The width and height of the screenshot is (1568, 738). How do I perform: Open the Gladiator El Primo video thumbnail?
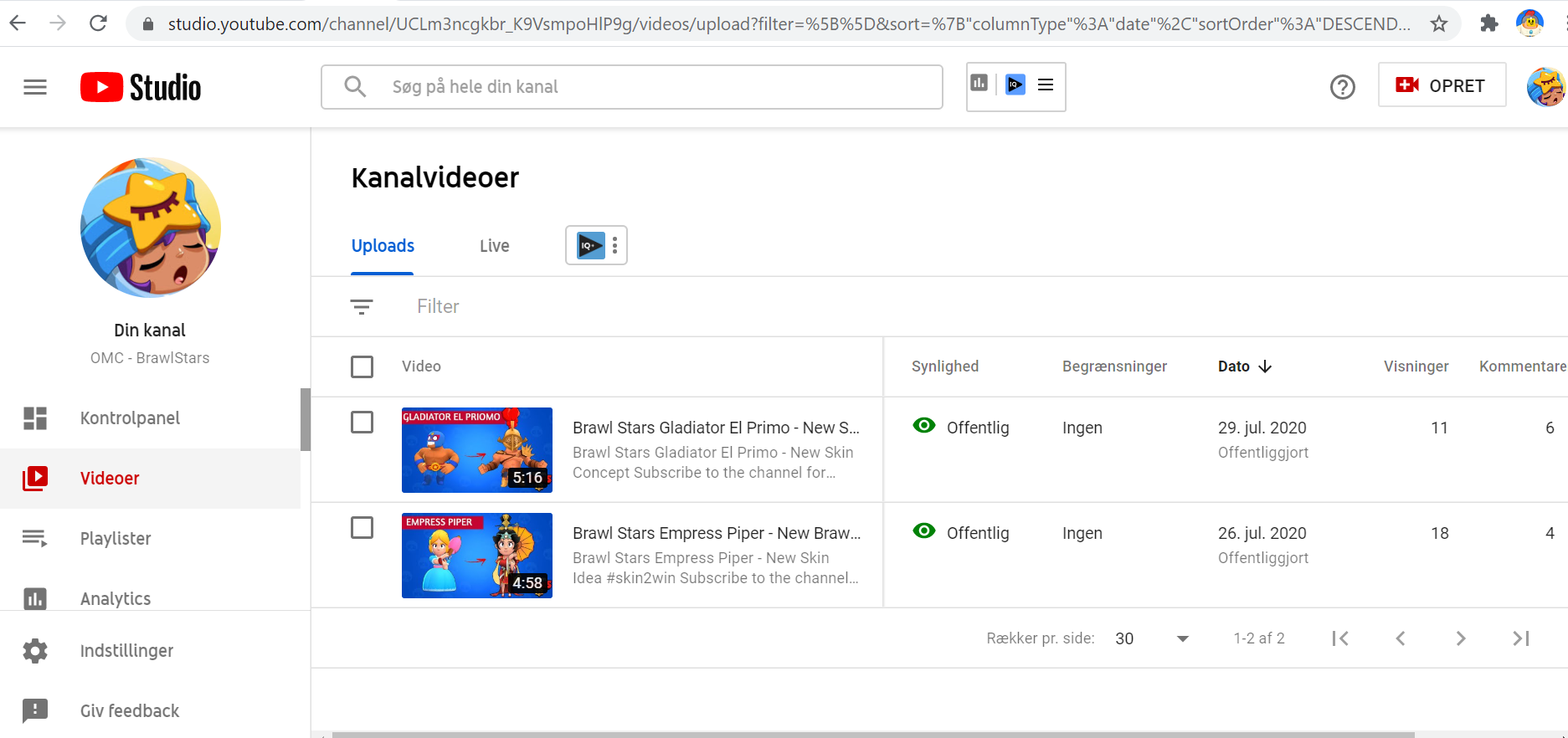pyautogui.click(x=477, y=450)
